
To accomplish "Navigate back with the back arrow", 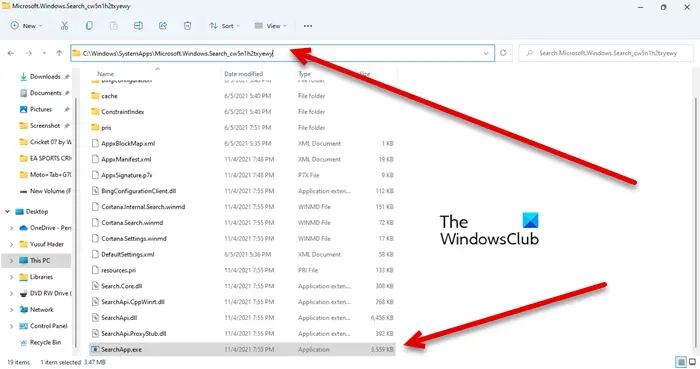I will (11, 53).
